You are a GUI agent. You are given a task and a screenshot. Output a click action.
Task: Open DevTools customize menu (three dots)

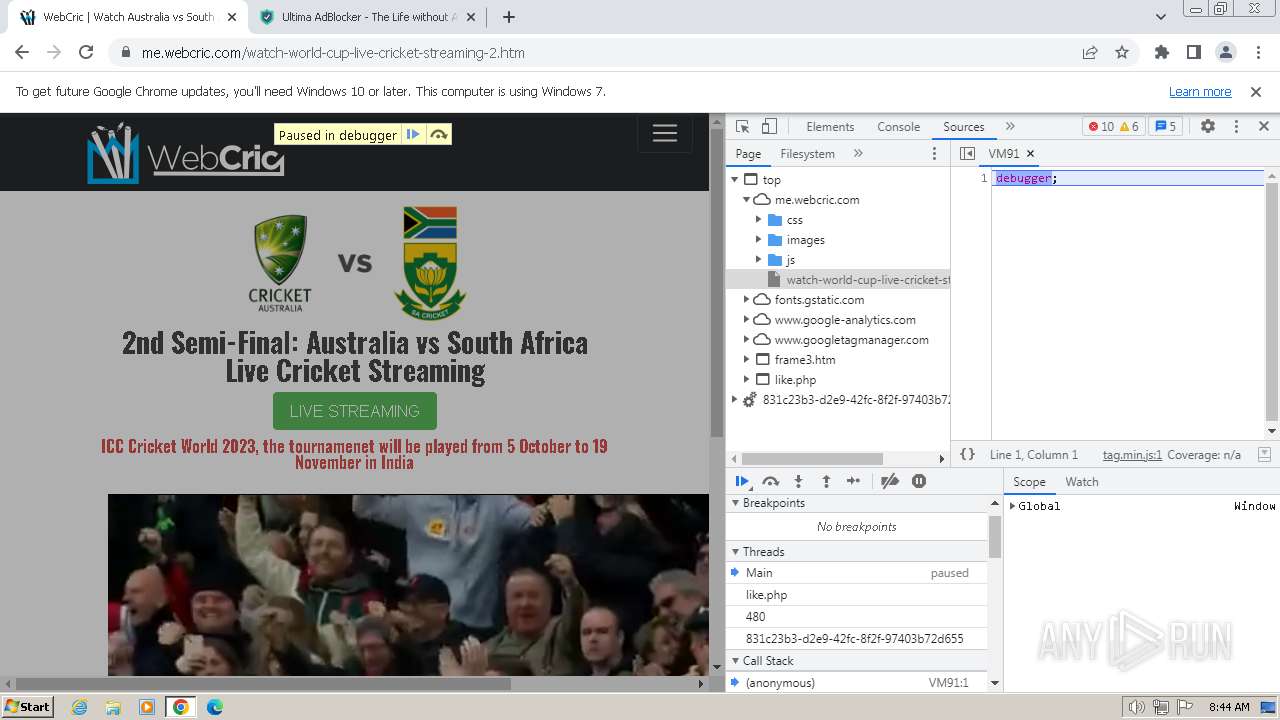[1236, 127]
